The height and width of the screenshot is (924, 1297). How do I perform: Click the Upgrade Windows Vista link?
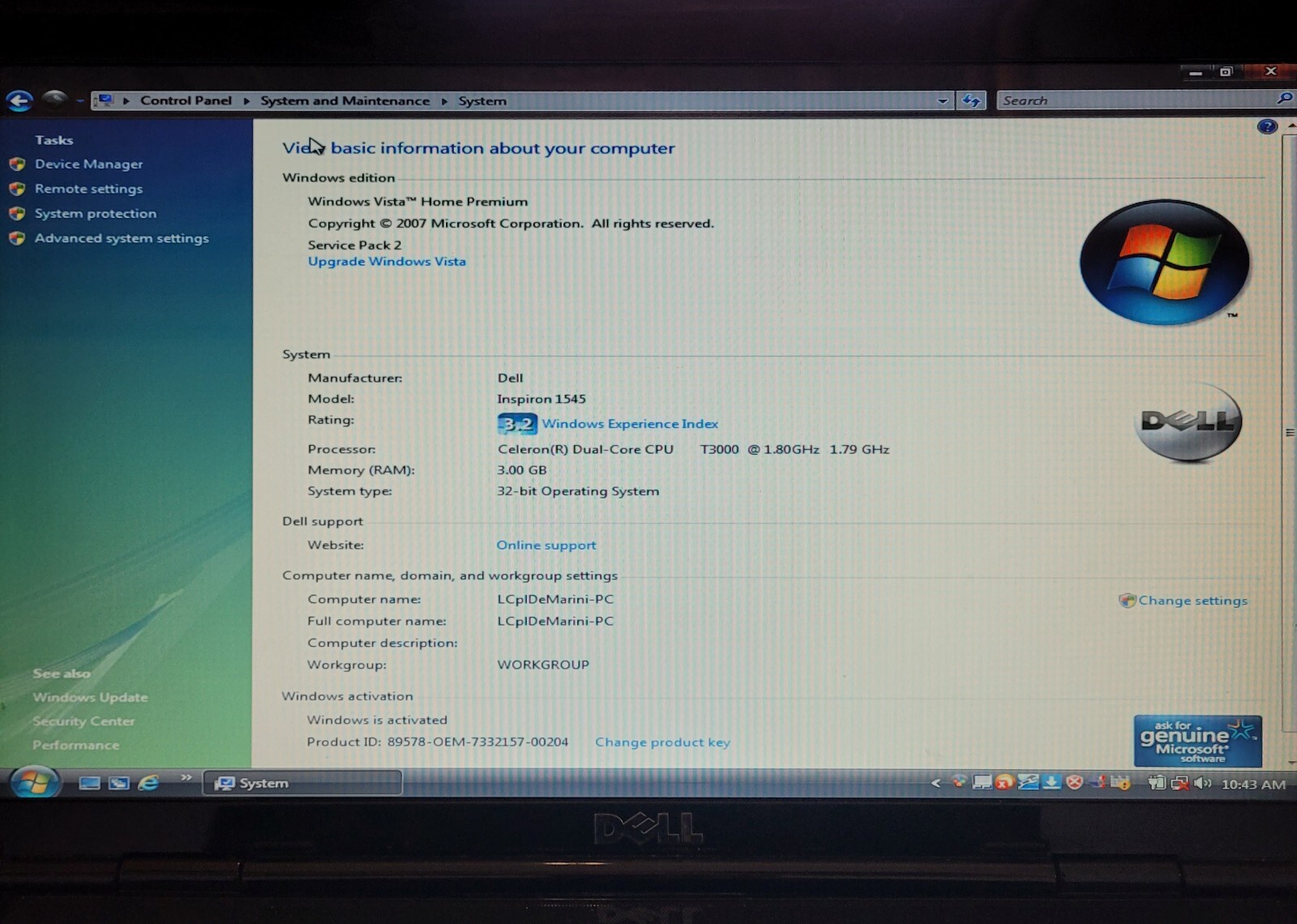pos(387,262)
